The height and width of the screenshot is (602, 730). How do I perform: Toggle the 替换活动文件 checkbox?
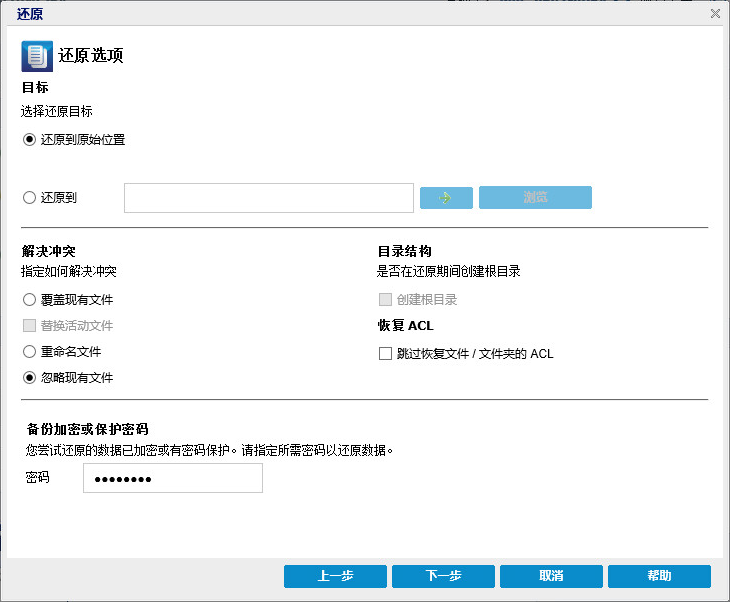click(x=29, y=326)
